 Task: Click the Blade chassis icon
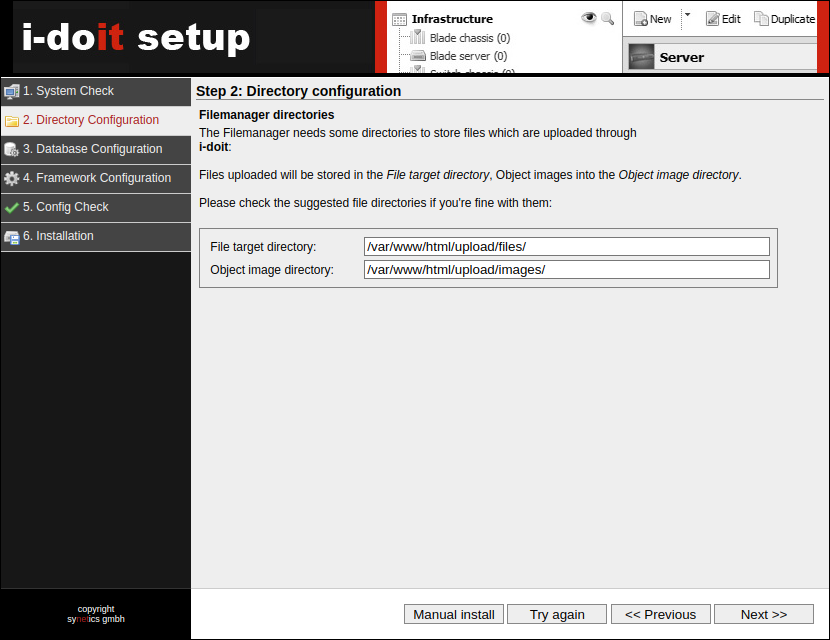point(418,37)
